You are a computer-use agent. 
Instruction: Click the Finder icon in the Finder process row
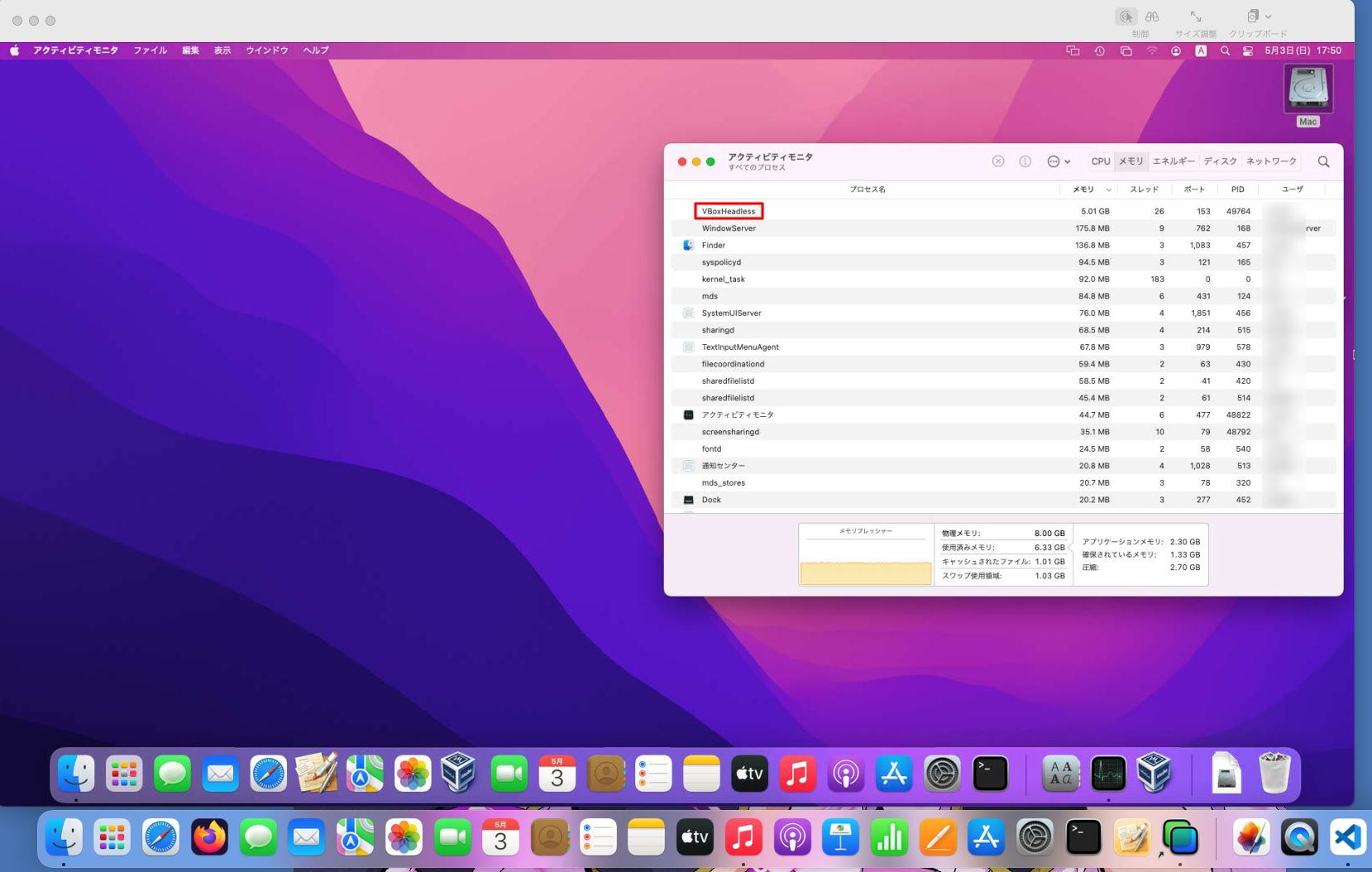click(688, 245)
